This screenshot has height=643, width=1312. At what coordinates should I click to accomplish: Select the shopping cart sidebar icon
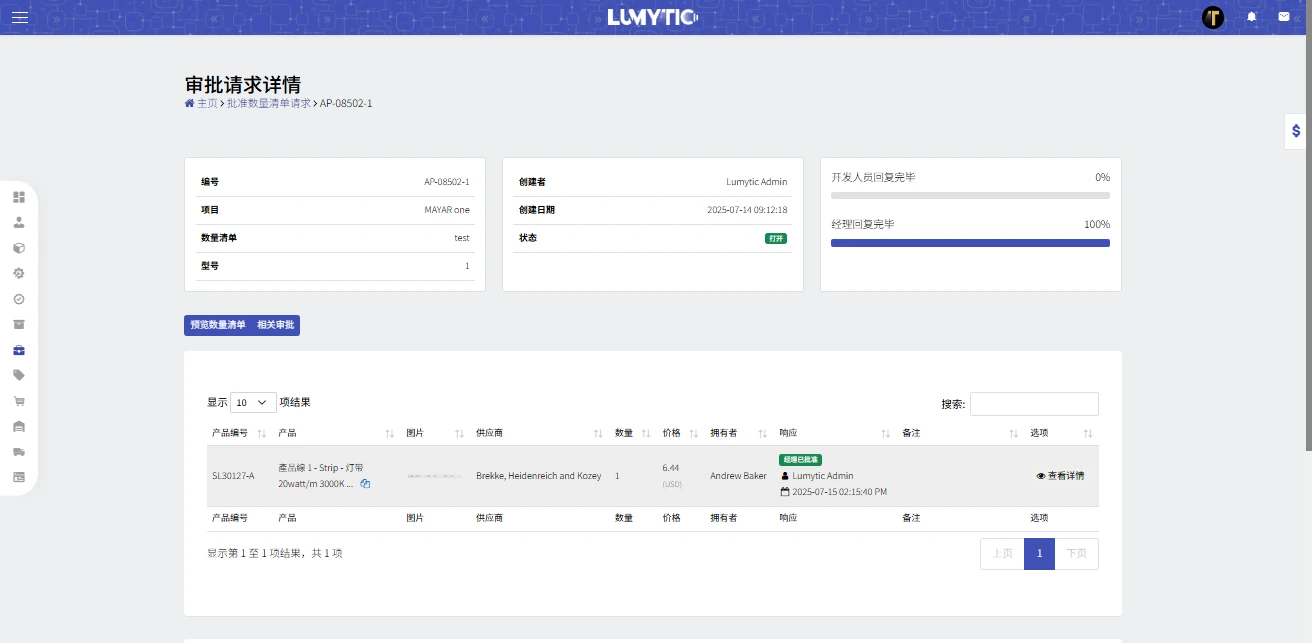19,401
